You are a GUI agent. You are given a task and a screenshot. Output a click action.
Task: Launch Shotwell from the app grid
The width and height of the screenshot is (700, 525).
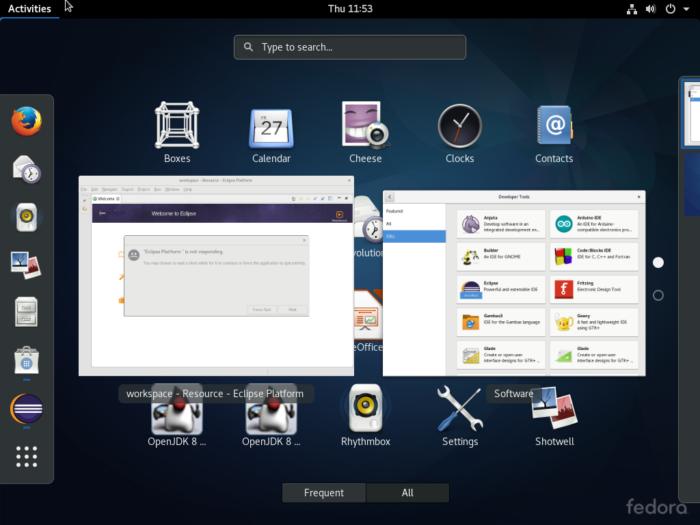[x=554, y=415]
